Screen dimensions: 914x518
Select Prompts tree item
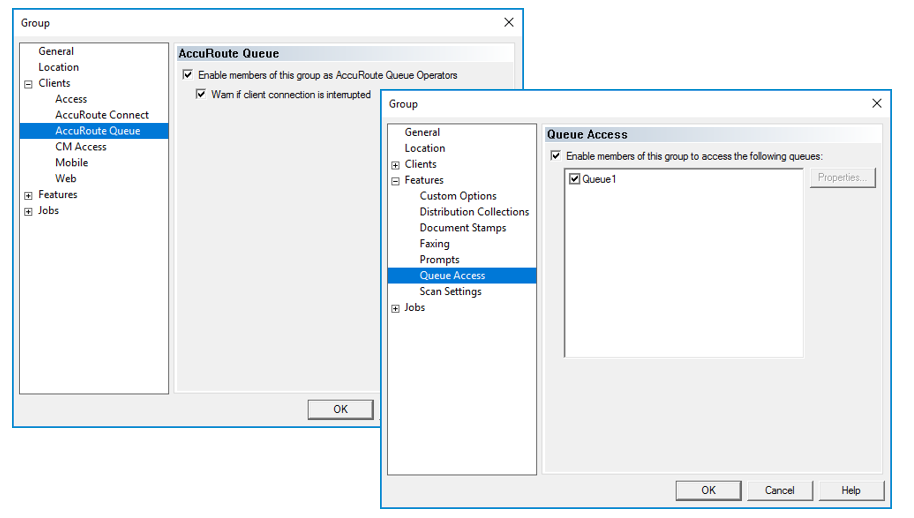440,259
